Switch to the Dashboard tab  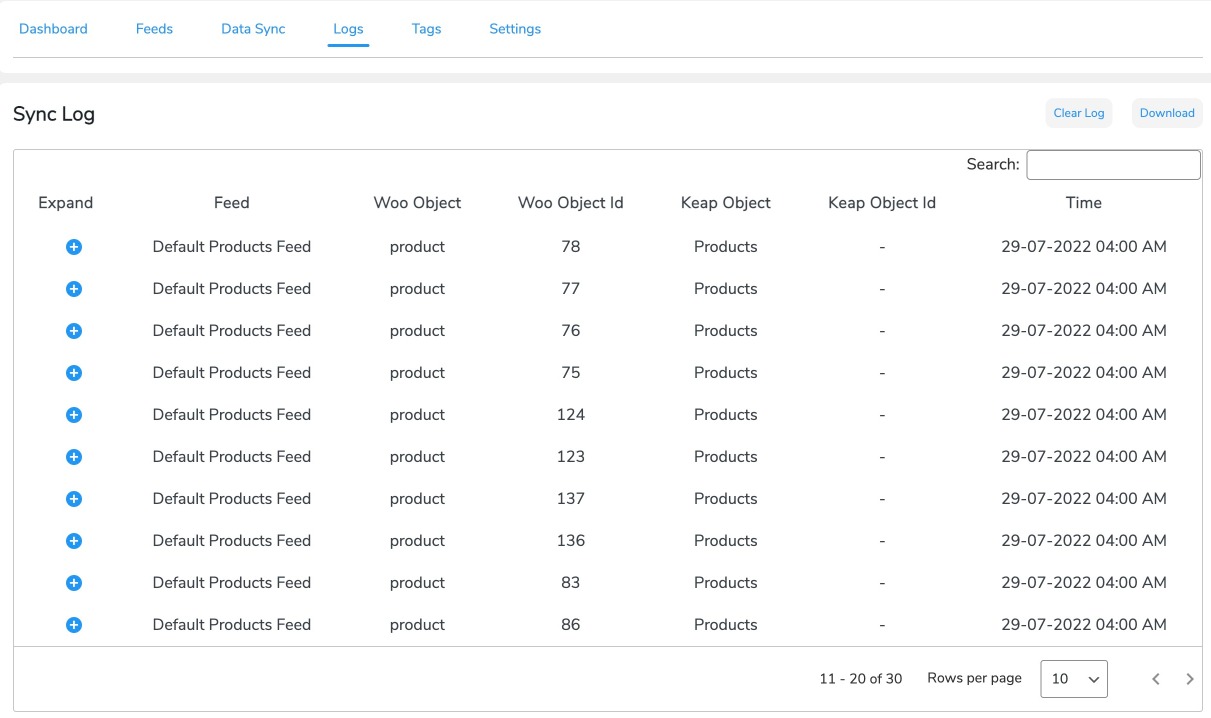point(53,29)
